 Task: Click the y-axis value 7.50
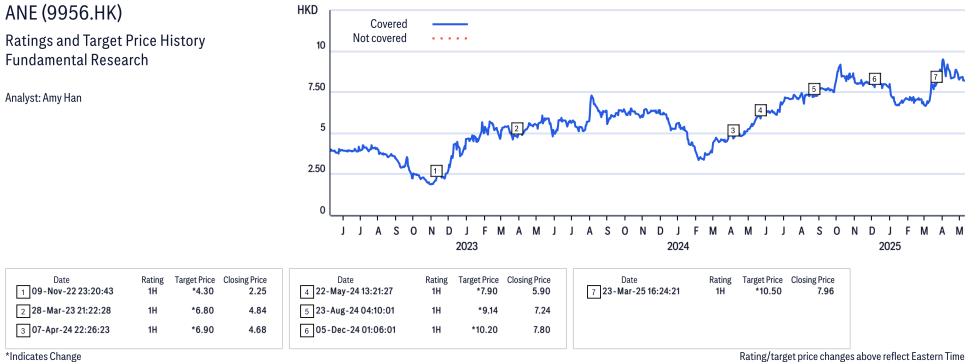coord(316,87)
